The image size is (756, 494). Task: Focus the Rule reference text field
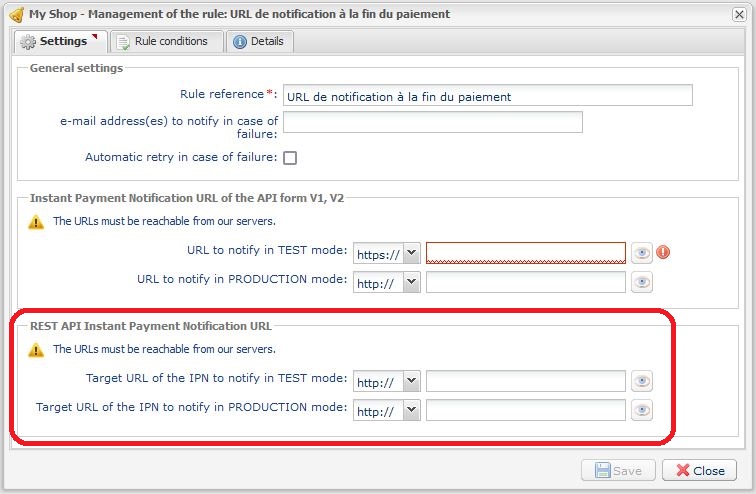[x=487, y=95]
